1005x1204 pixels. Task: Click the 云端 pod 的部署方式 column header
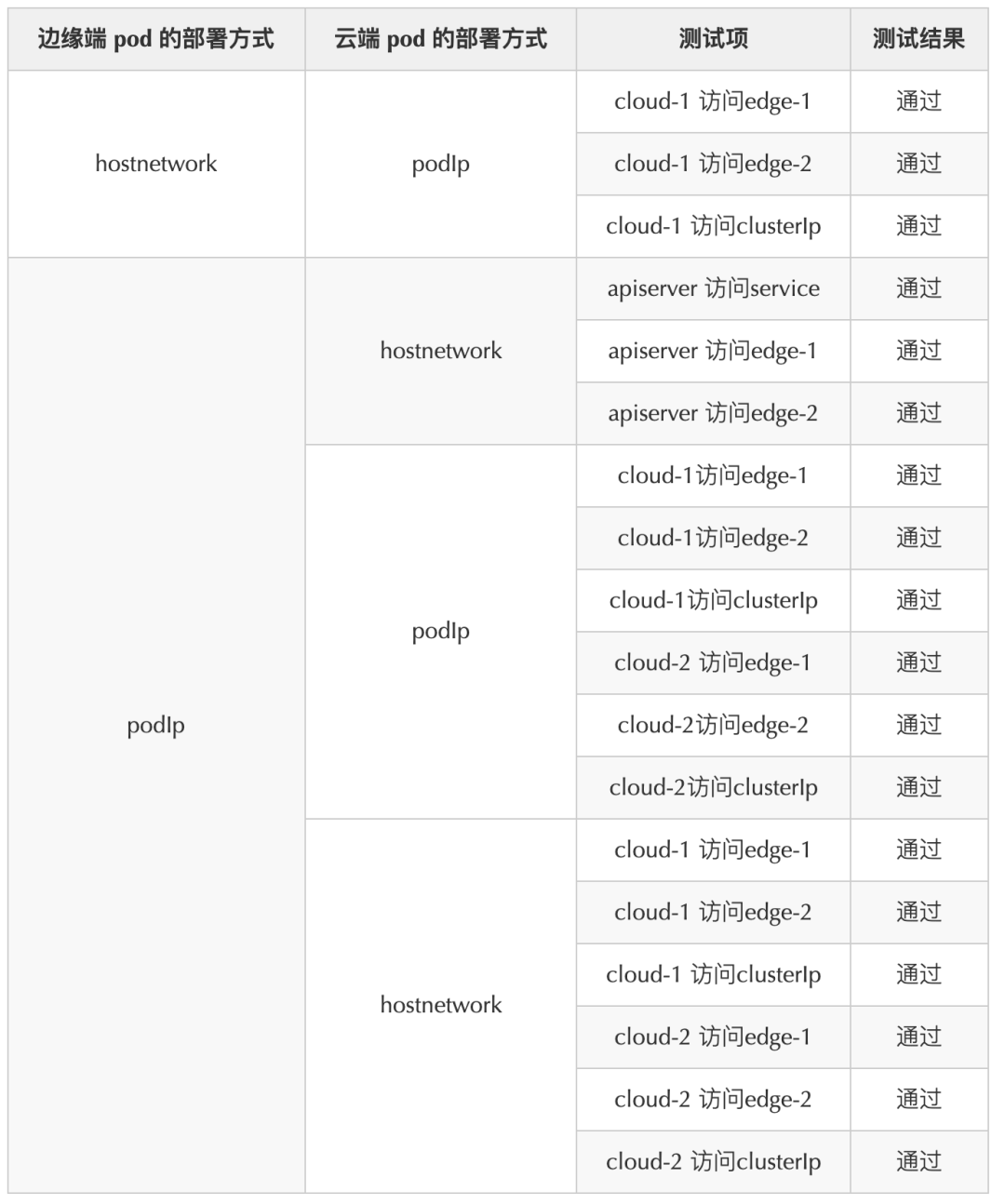(x=440, y=39)
